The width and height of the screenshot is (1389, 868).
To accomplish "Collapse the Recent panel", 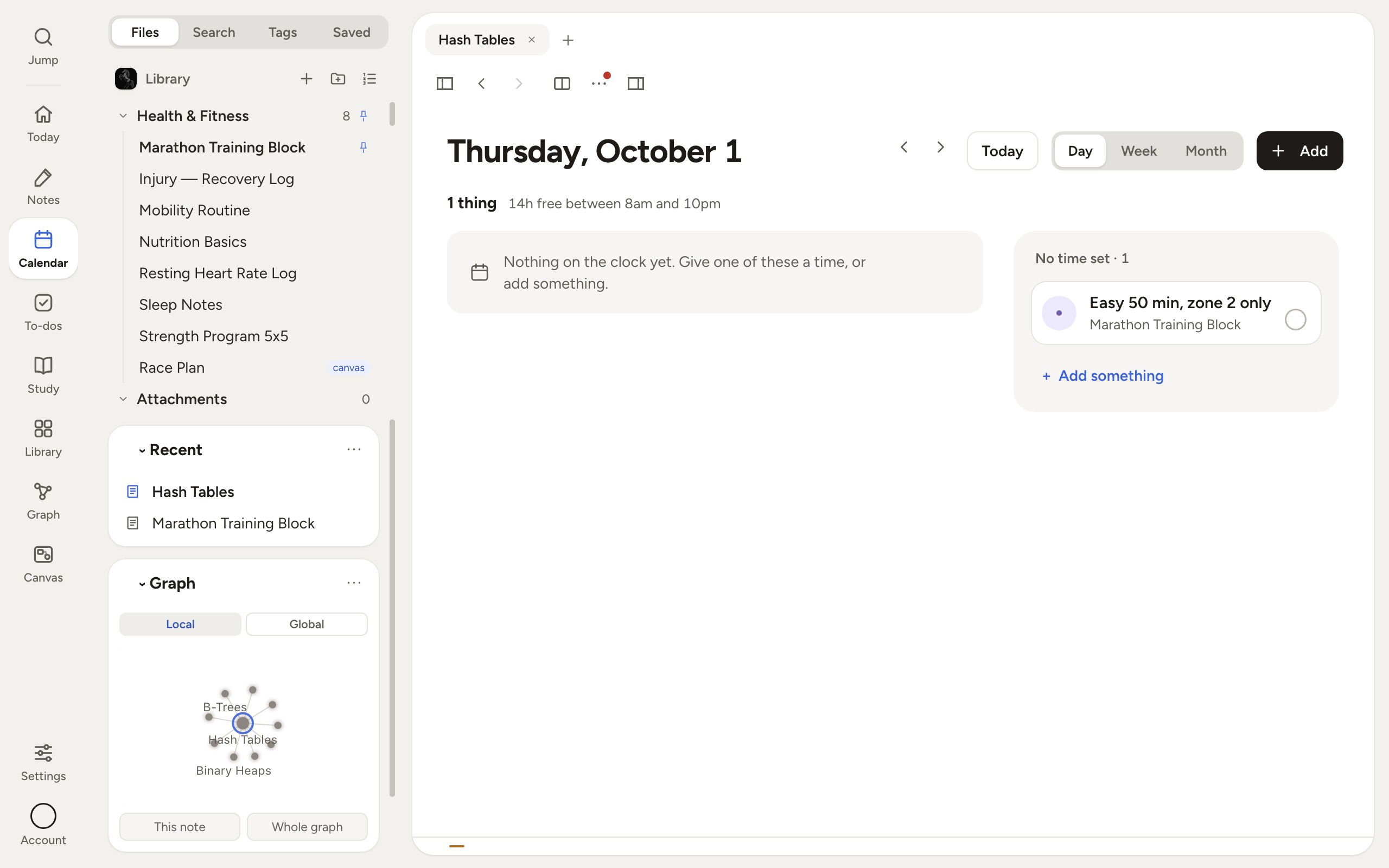I will click(x=142, y=451).
